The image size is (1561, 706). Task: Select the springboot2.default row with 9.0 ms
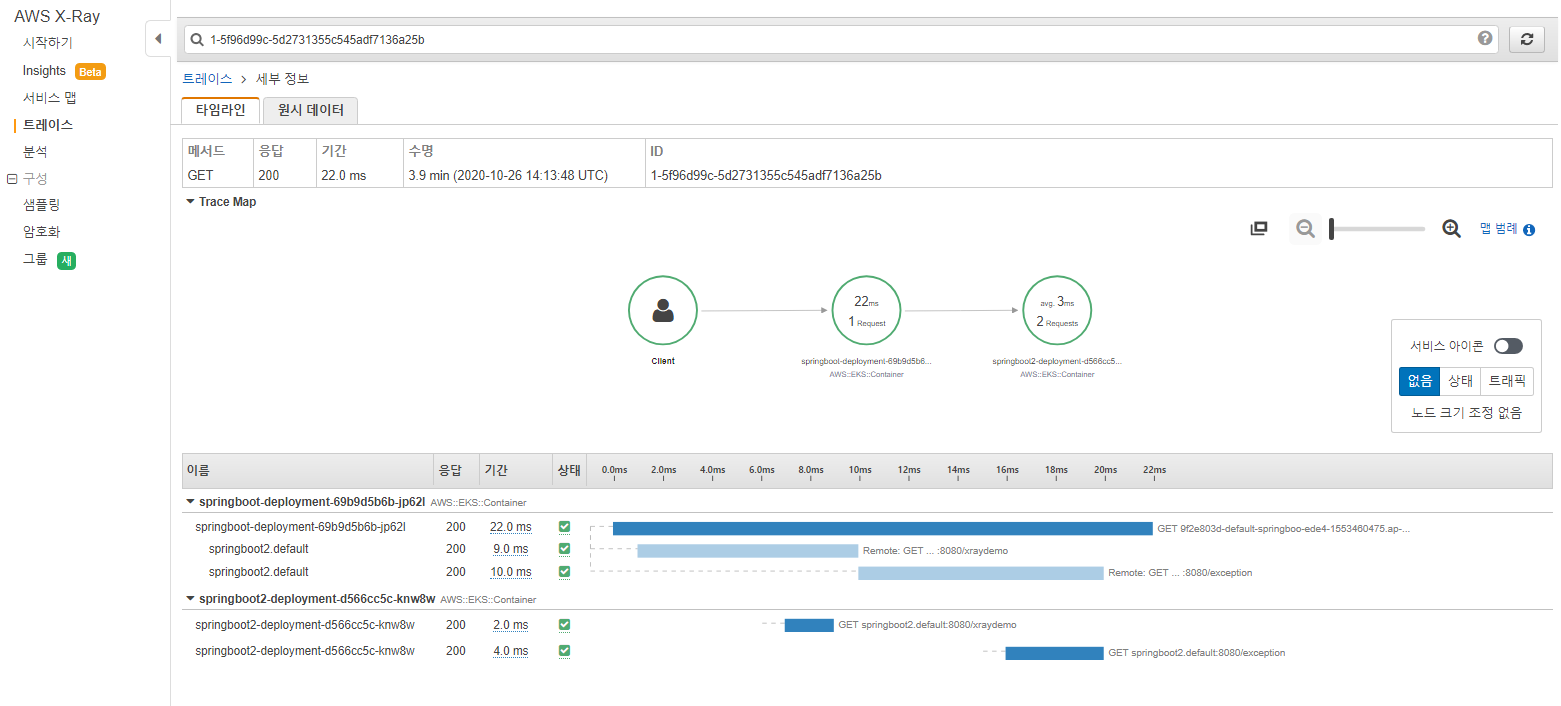(x=258, y=549)
